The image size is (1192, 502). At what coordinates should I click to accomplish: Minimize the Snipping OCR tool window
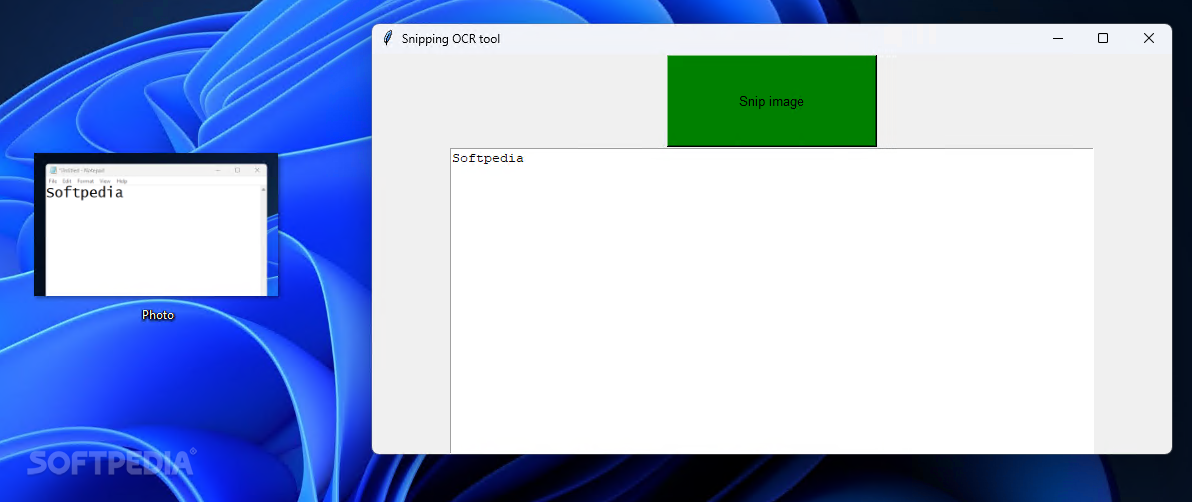click(x=1057, y=38)
